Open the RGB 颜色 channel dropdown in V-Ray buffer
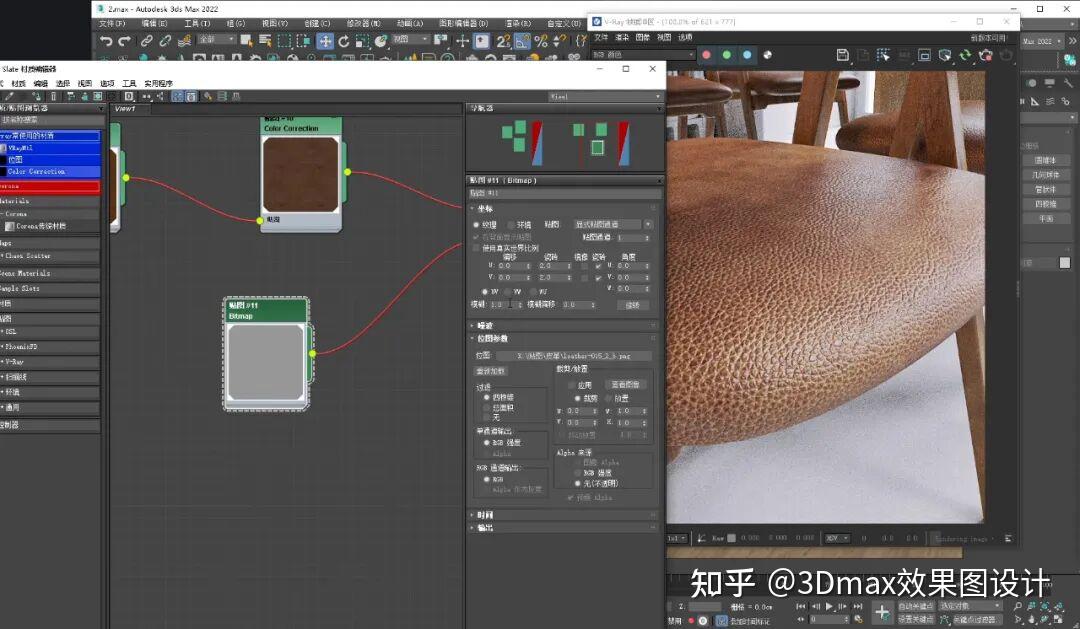Screen dimensions: 1080x629 (x=643, y=54)
